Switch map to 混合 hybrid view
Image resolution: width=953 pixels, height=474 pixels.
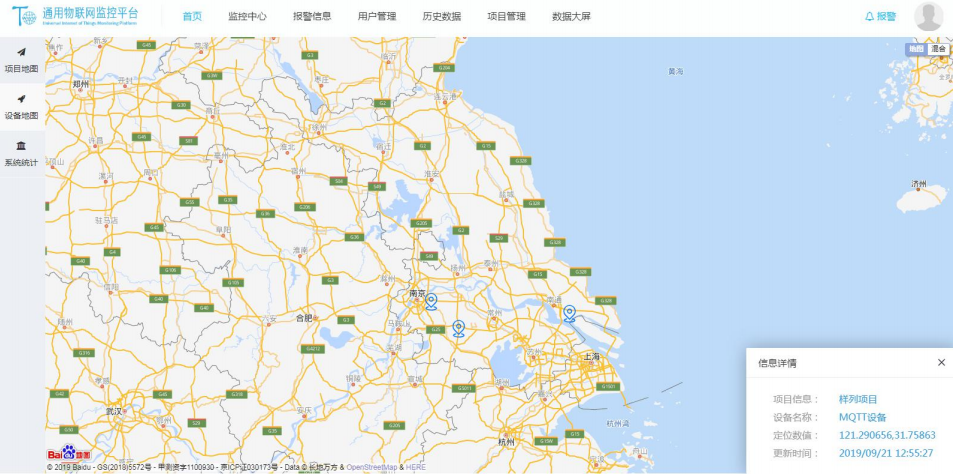[938, 49]
